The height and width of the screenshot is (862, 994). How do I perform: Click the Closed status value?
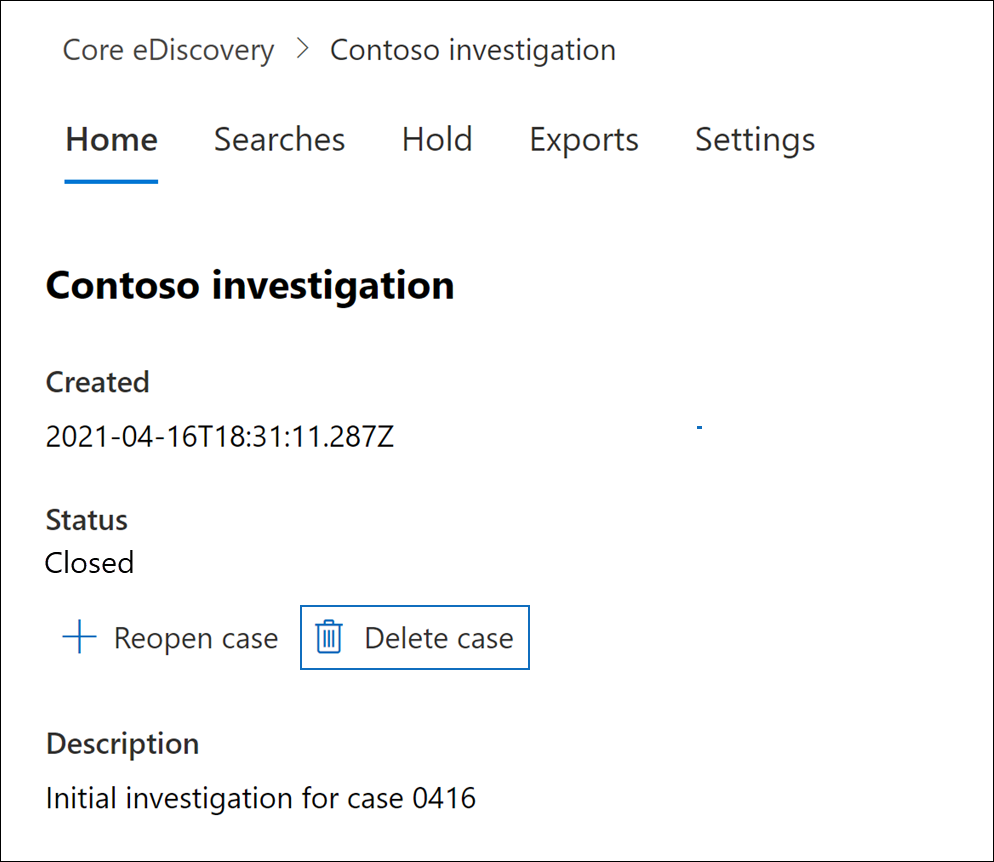(89, 563)
